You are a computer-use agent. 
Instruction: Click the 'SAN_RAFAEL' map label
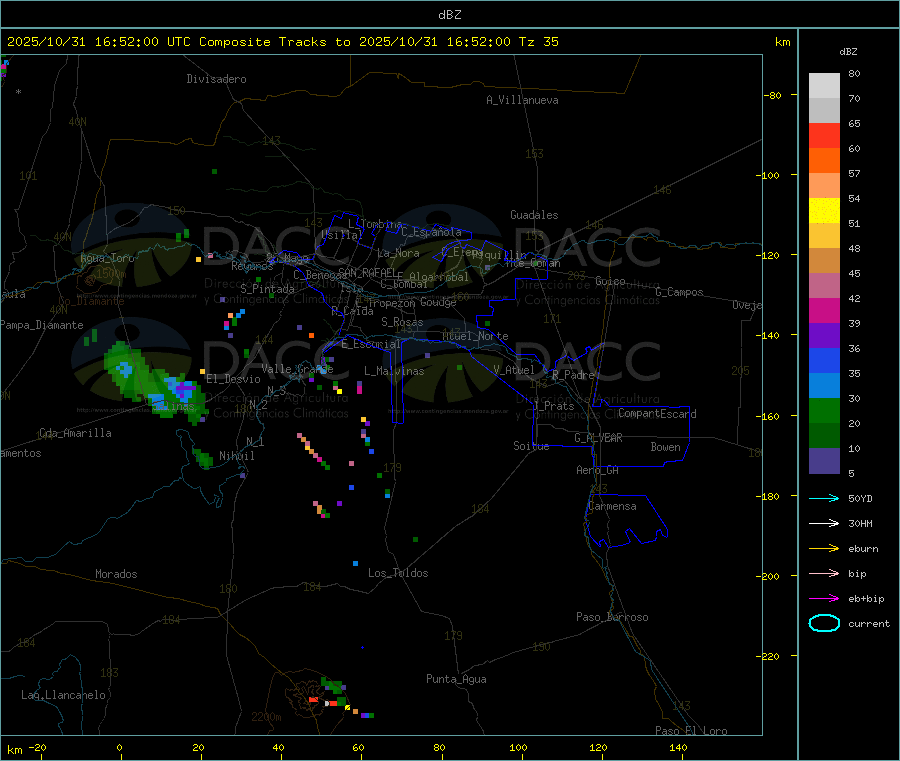click(367, 272)
